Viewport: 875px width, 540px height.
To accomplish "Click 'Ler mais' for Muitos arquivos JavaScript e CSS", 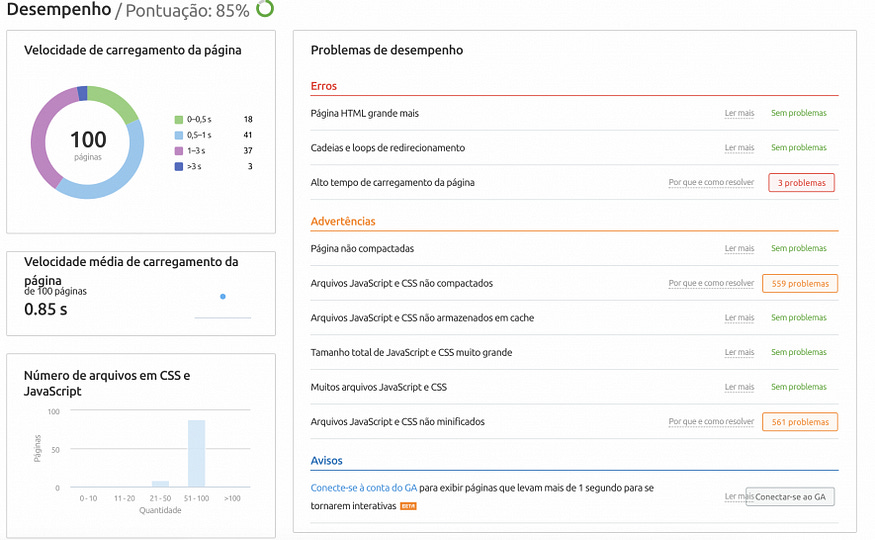I will click(739, 387).
